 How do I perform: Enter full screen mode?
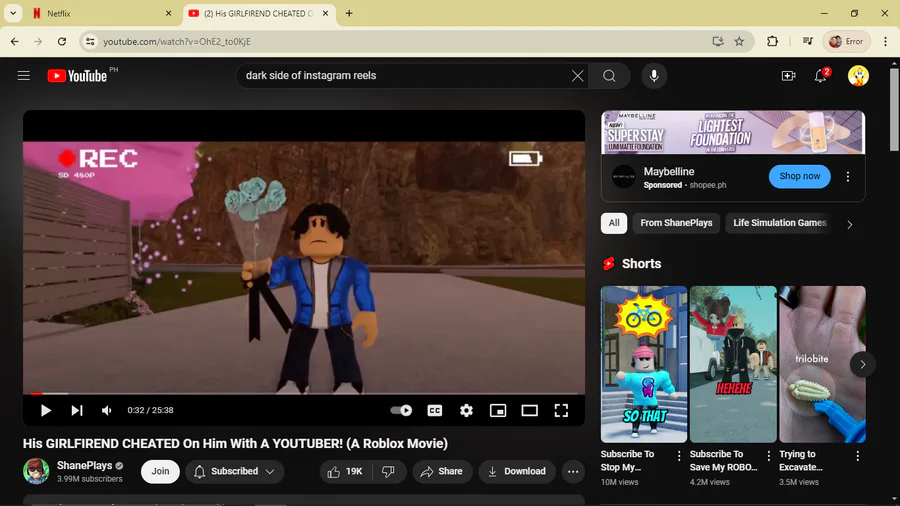[x=561, y=410]
